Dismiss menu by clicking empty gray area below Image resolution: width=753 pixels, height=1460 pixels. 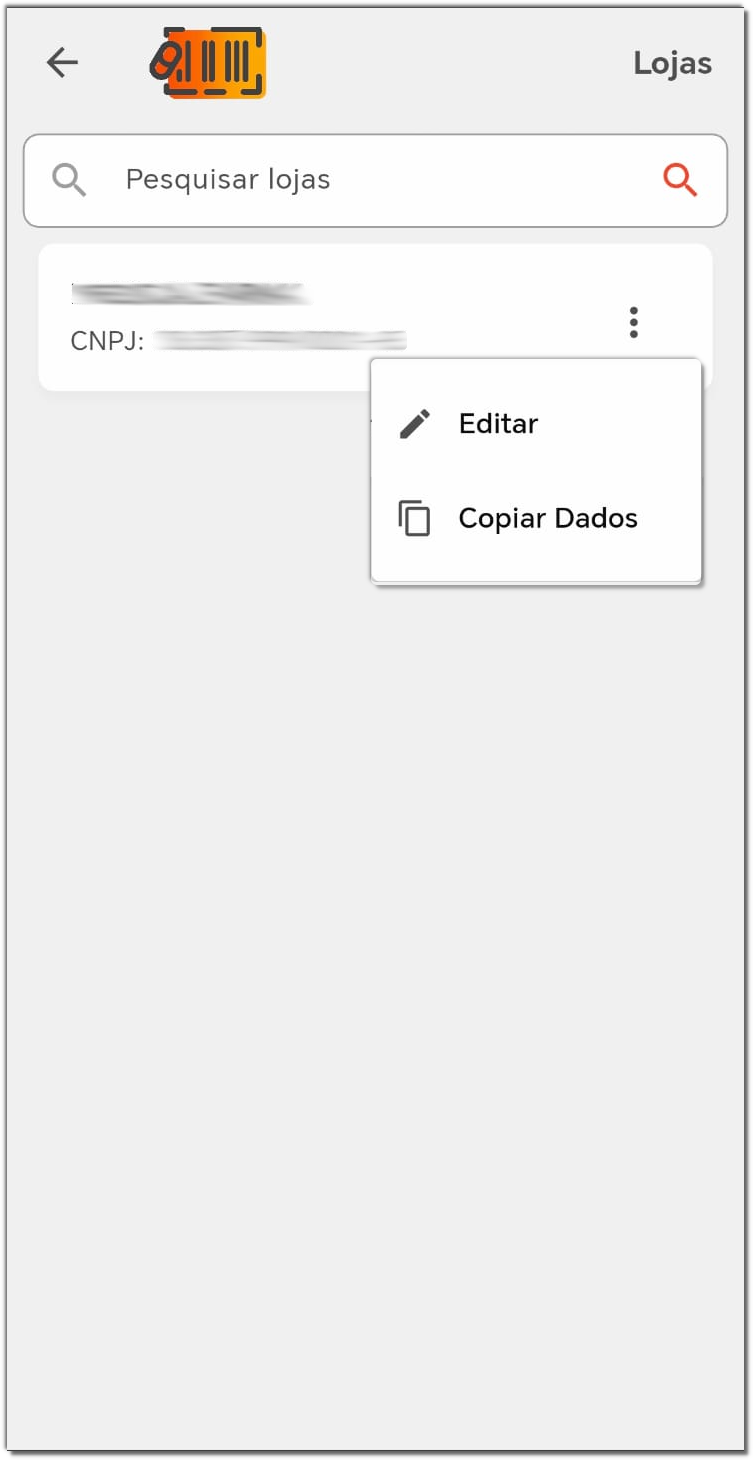[x=376, y=900]
